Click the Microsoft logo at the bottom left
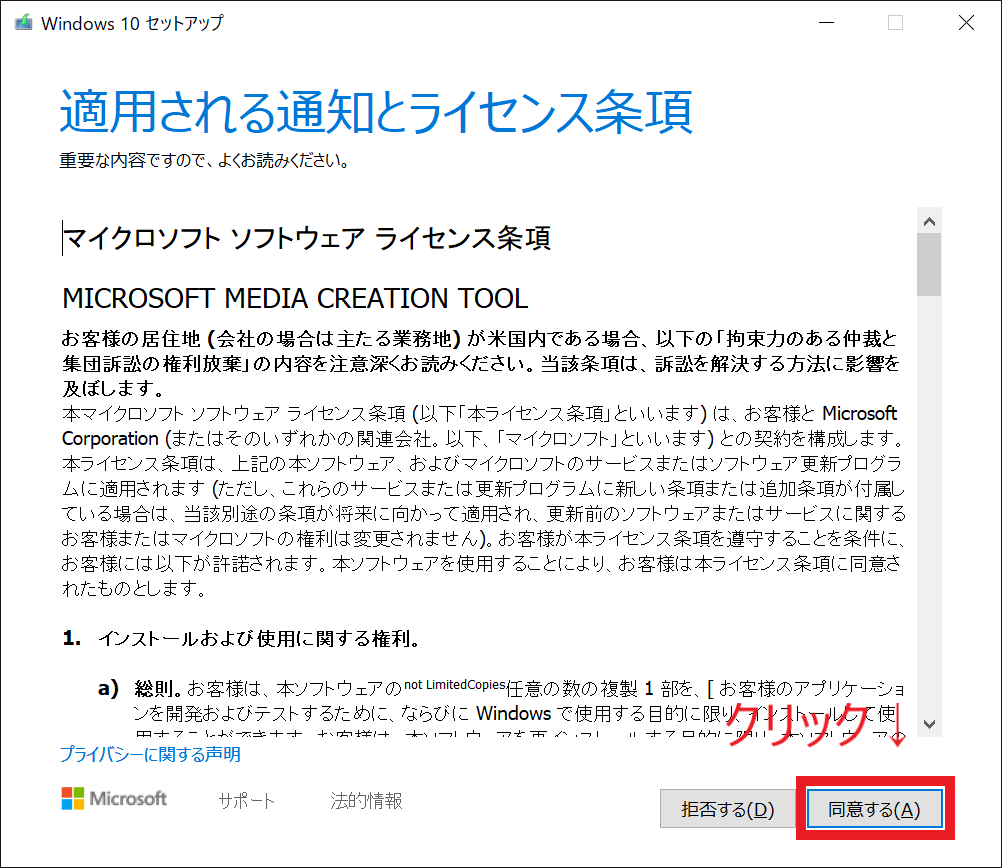The image size is (1002, 868). pyautogui.click(x=114, y=798)
